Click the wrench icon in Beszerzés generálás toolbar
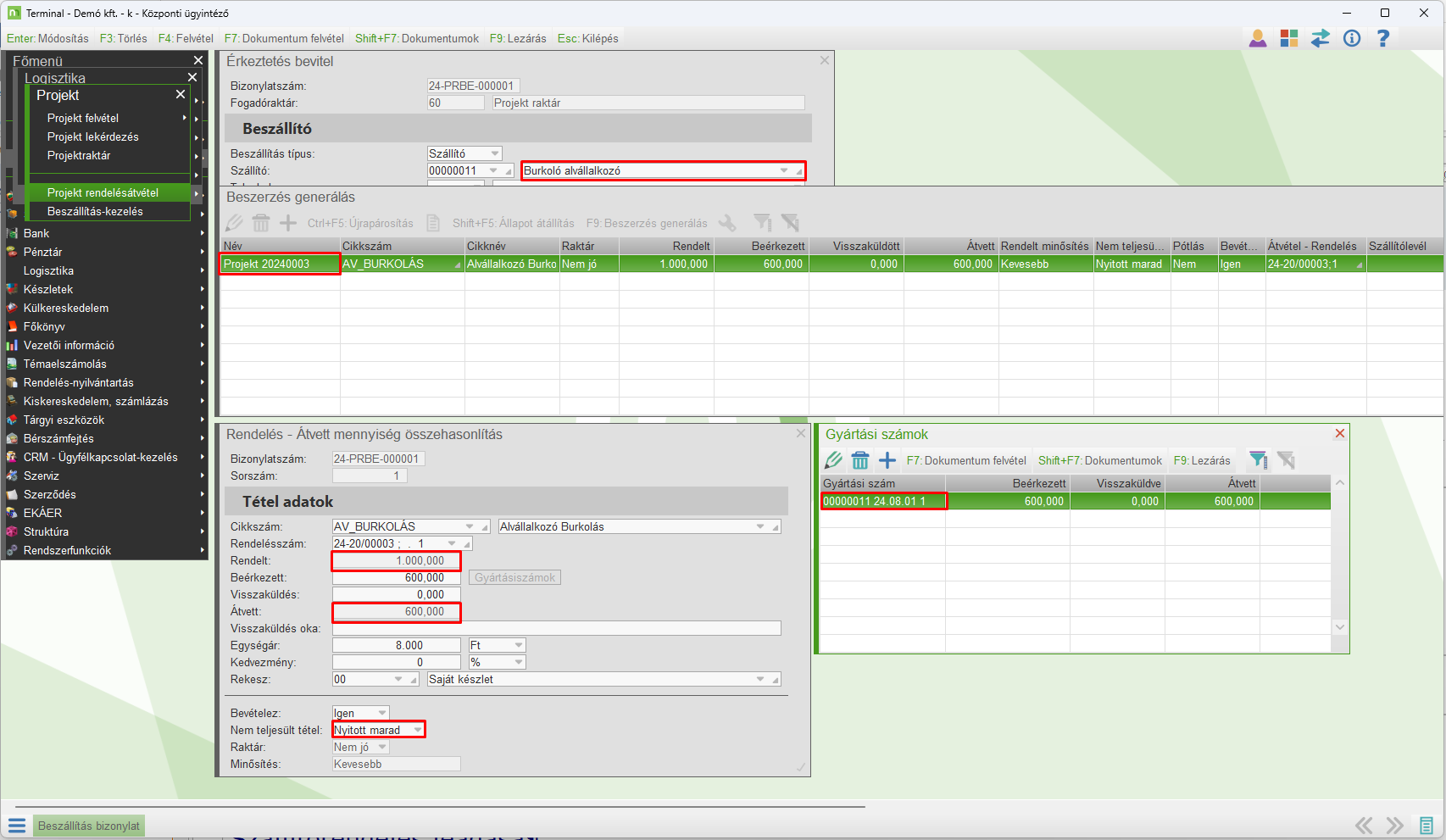Screen dimensions: 1446x840 coord(727,223)
